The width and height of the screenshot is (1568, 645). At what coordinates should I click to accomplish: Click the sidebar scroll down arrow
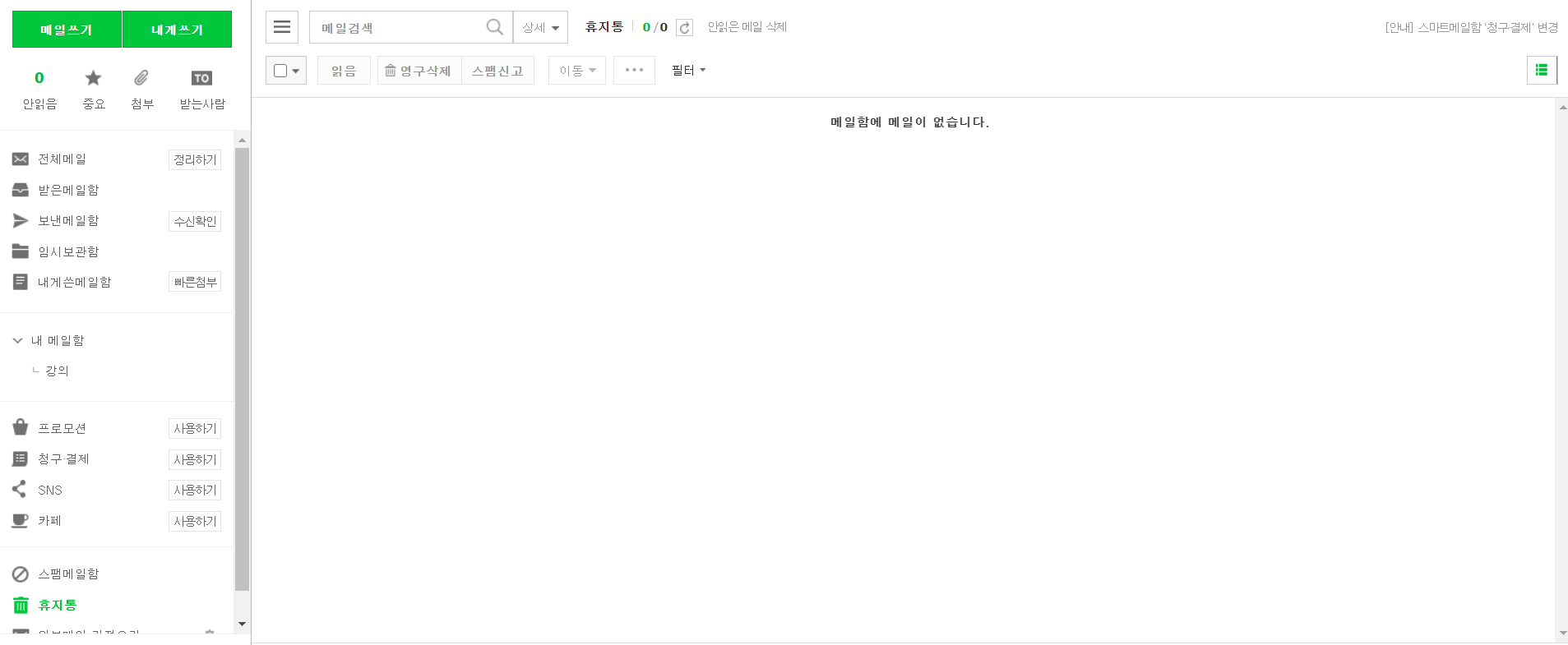(x=242, y=624)
